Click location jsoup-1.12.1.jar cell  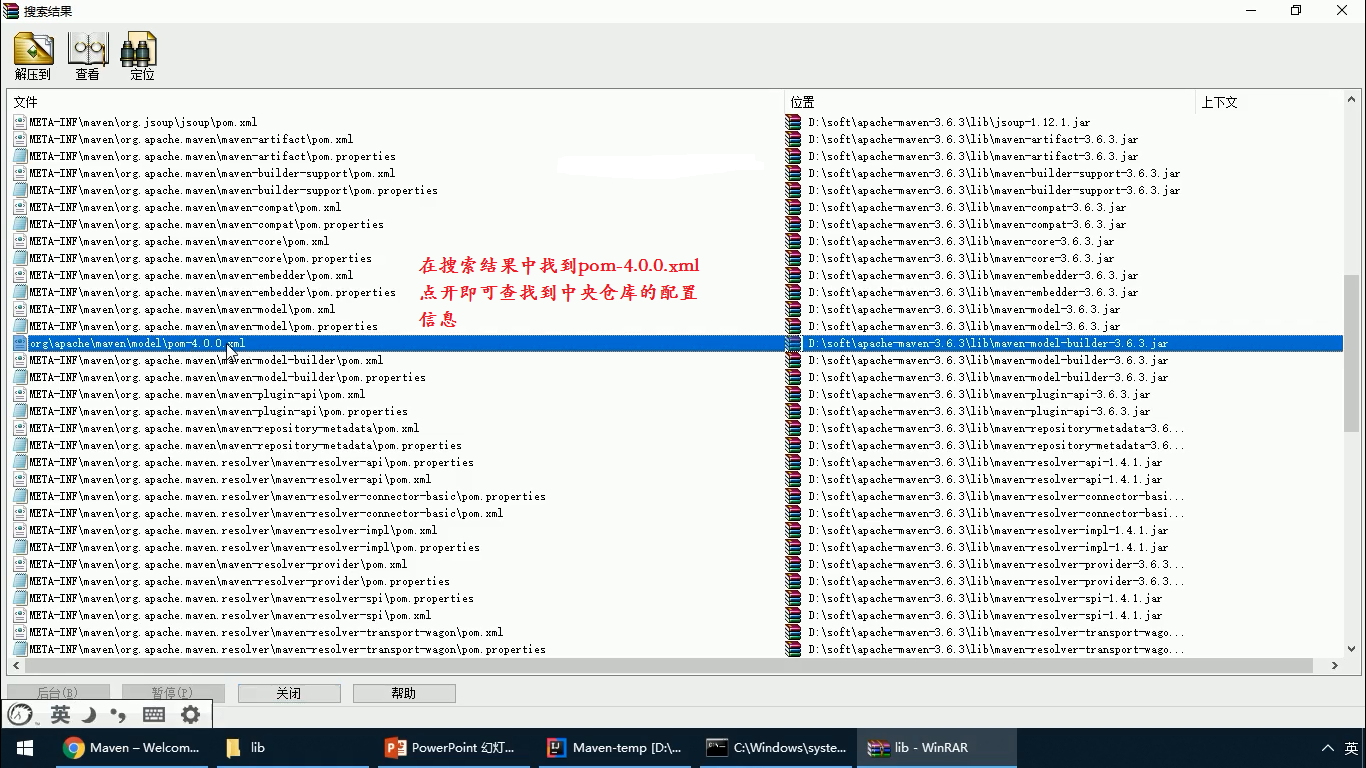pos(949,122)
